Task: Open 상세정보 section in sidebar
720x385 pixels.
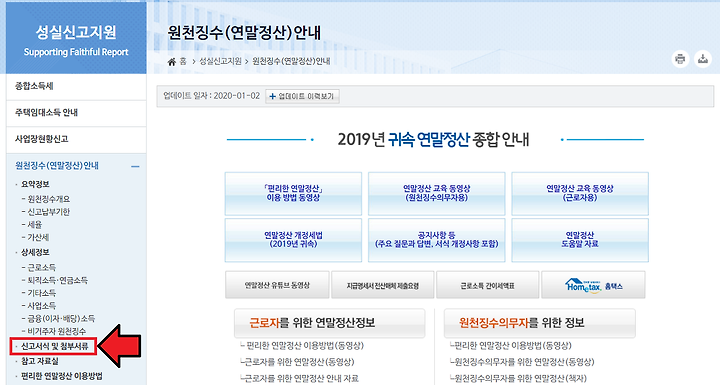Action: pos(35,253)
